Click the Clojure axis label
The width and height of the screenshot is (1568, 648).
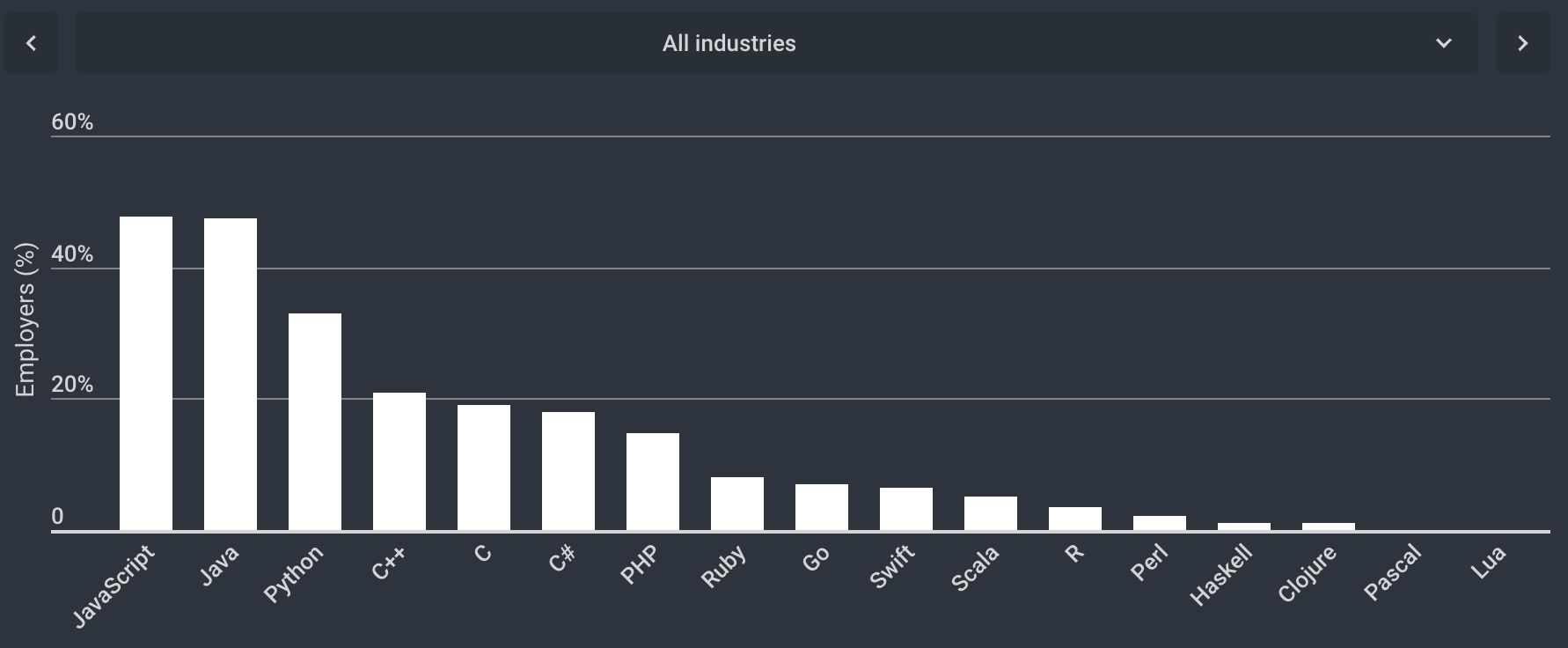pos(1307,574)
